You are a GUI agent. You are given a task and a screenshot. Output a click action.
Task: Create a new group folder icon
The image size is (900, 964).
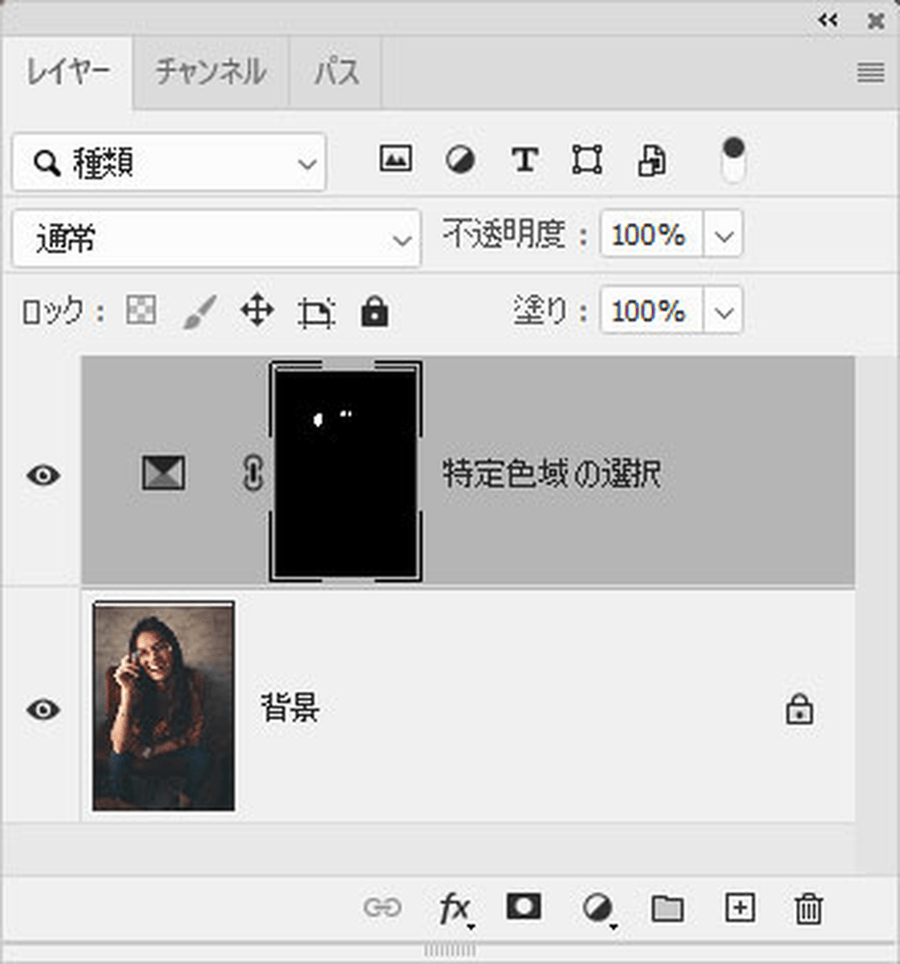668,908
